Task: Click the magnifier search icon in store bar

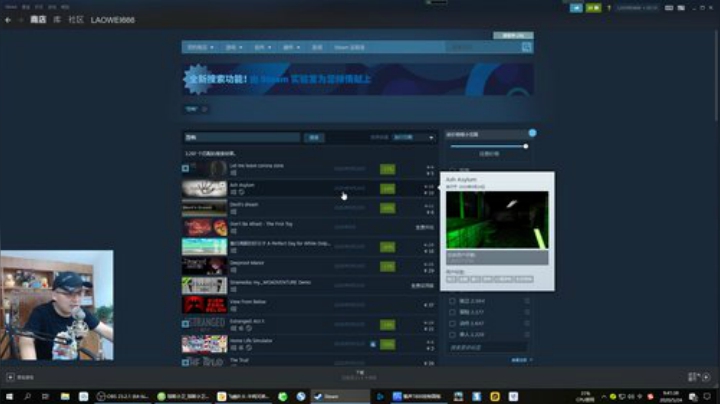Action: (527, 47)
